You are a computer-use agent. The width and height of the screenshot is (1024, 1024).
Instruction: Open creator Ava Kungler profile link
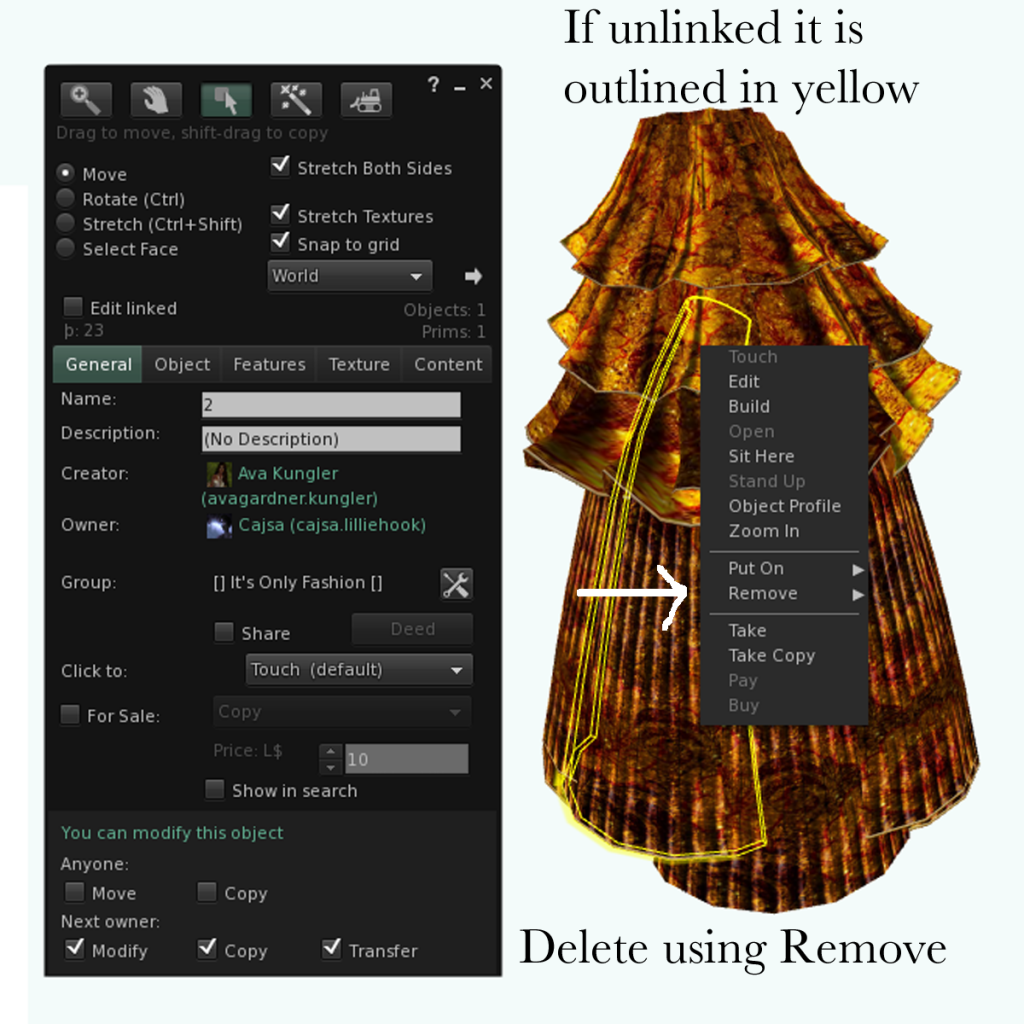tap(288, 473)
